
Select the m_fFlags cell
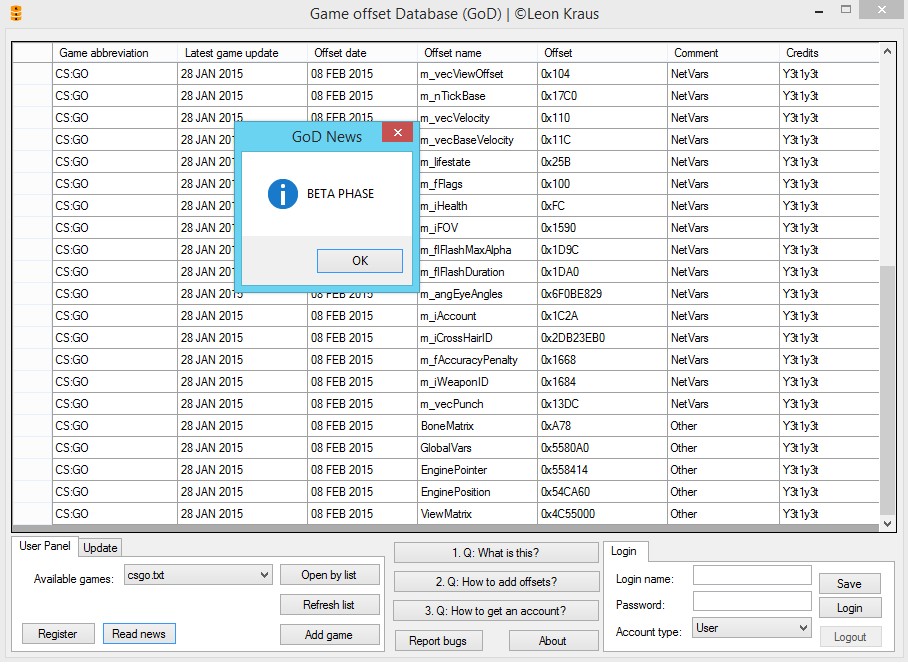477,184
